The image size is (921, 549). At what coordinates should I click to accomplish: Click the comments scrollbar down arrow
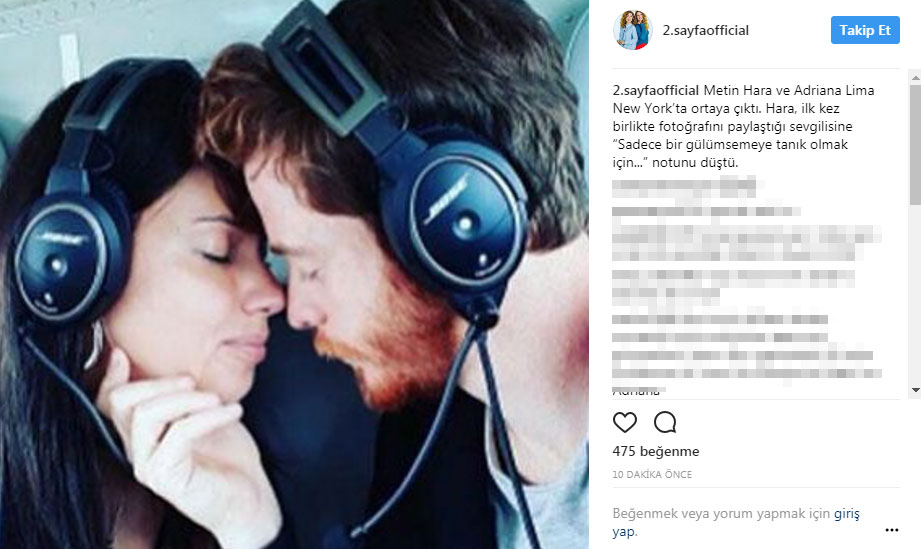pos(915,390)
